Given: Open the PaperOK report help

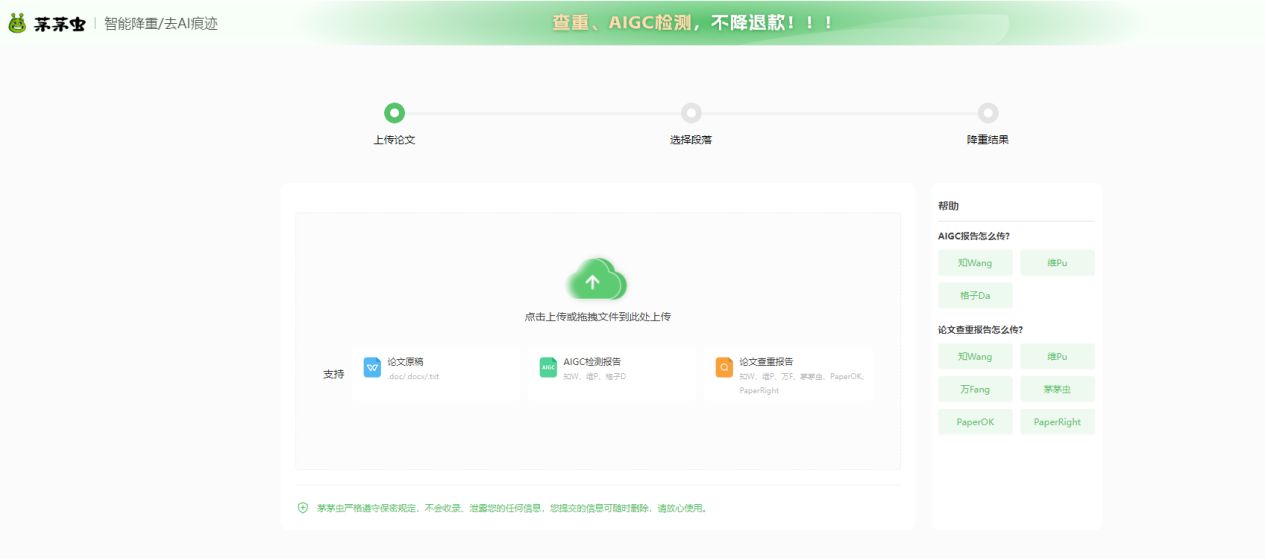Looking at the screenshot, I should [975, 422].
